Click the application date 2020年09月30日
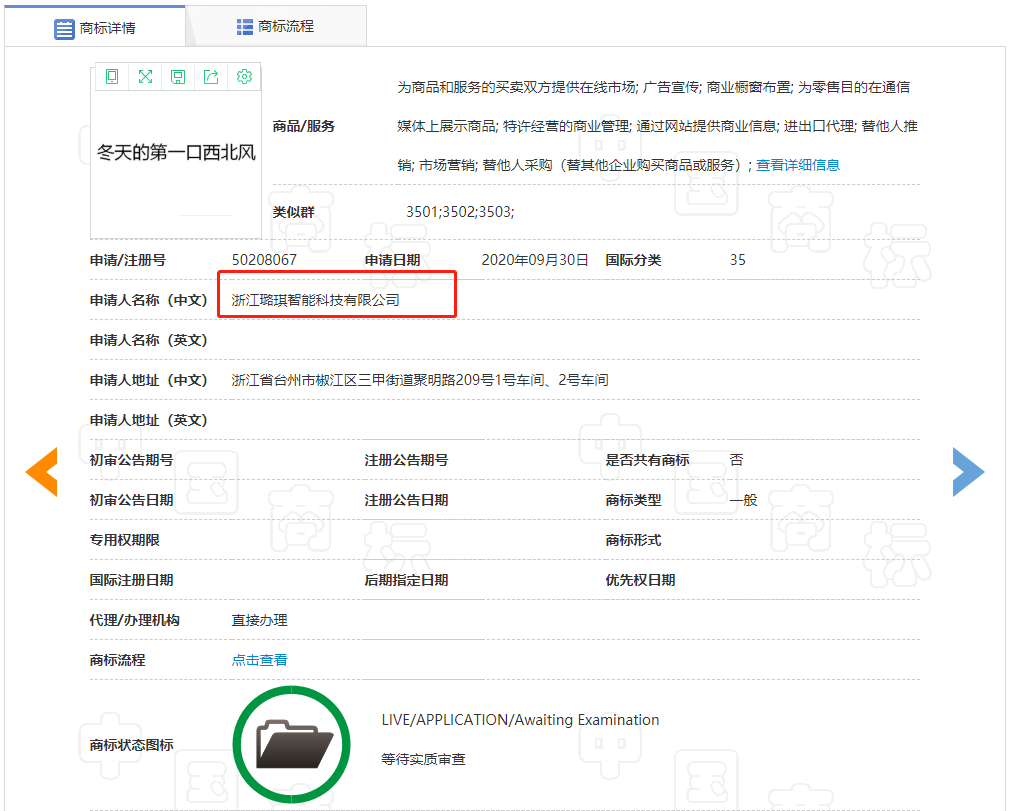Screen dimensions: 1010x811 click(x=535, y=260)
